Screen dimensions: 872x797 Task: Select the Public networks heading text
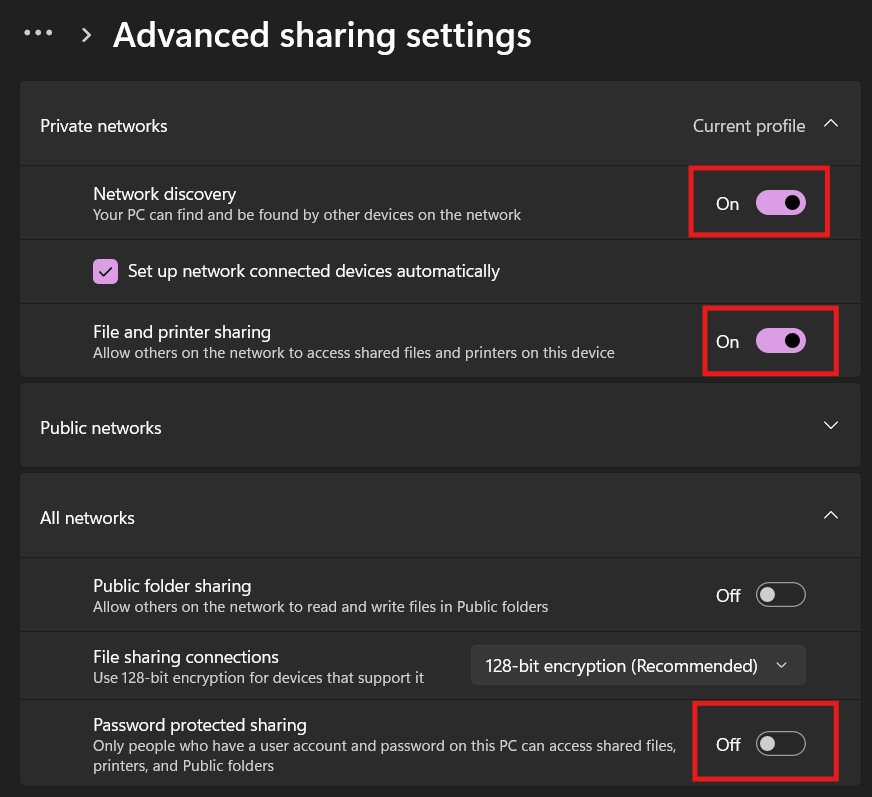(x=101, y=428)
